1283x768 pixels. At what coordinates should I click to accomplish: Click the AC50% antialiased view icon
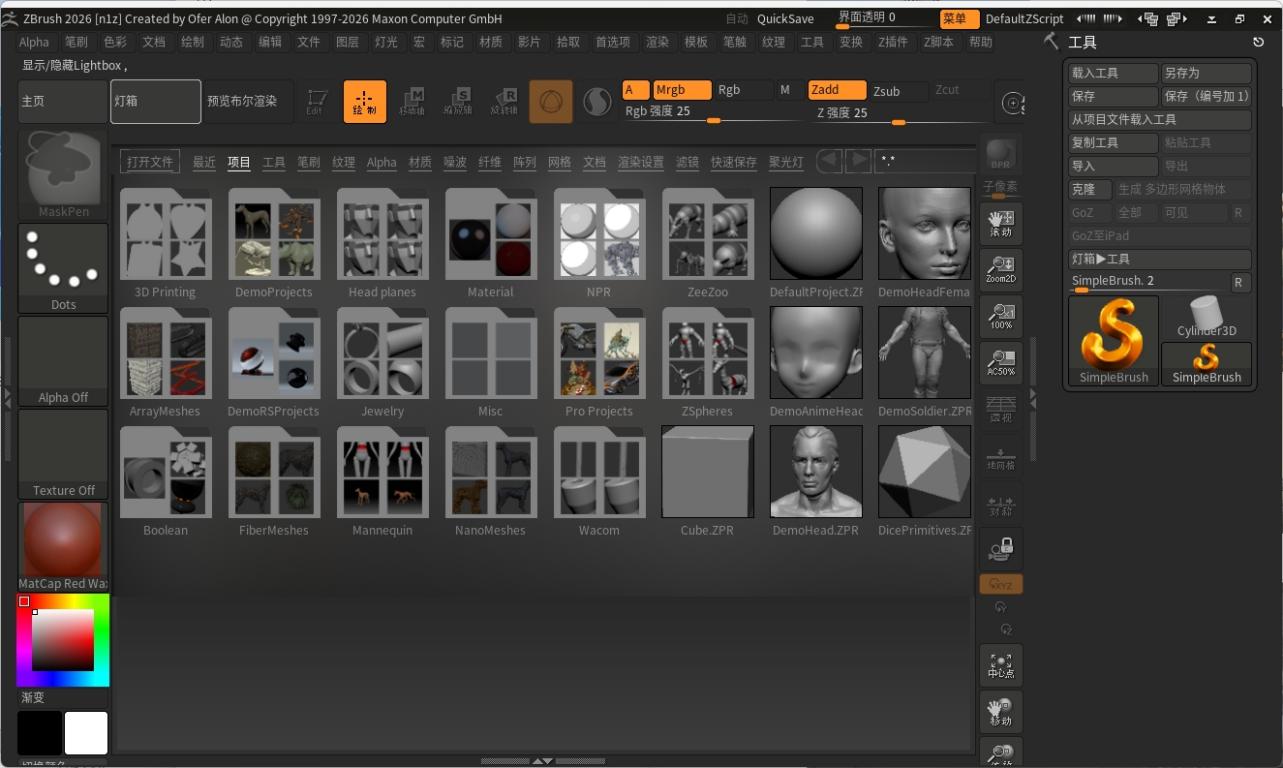click(x=1000, y=362)
